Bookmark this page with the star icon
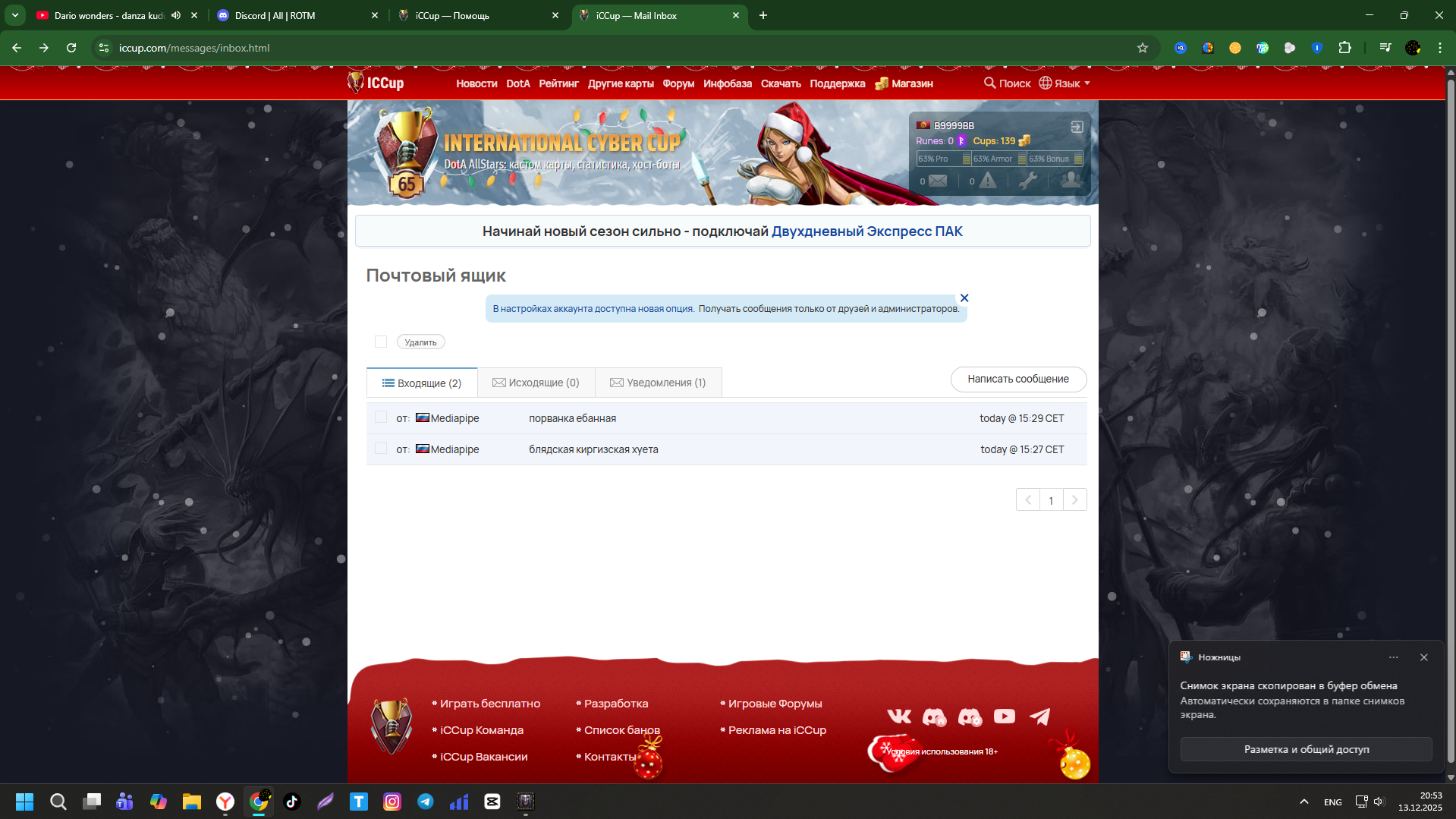This screenshot has height=819, width=1456. [x=1143, y=48]
